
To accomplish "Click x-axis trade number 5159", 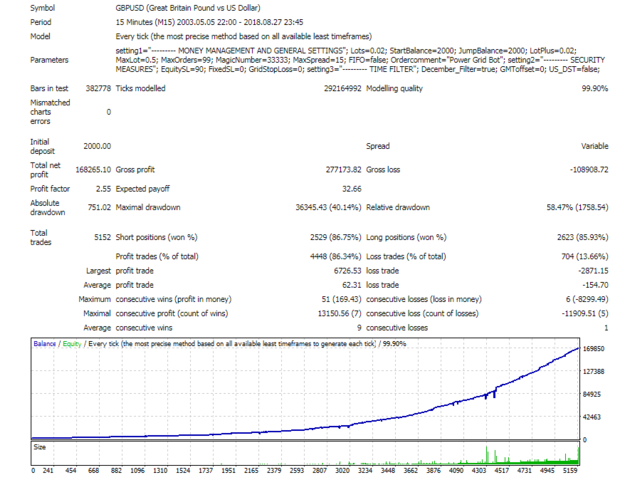I will [x=570, y=471].
